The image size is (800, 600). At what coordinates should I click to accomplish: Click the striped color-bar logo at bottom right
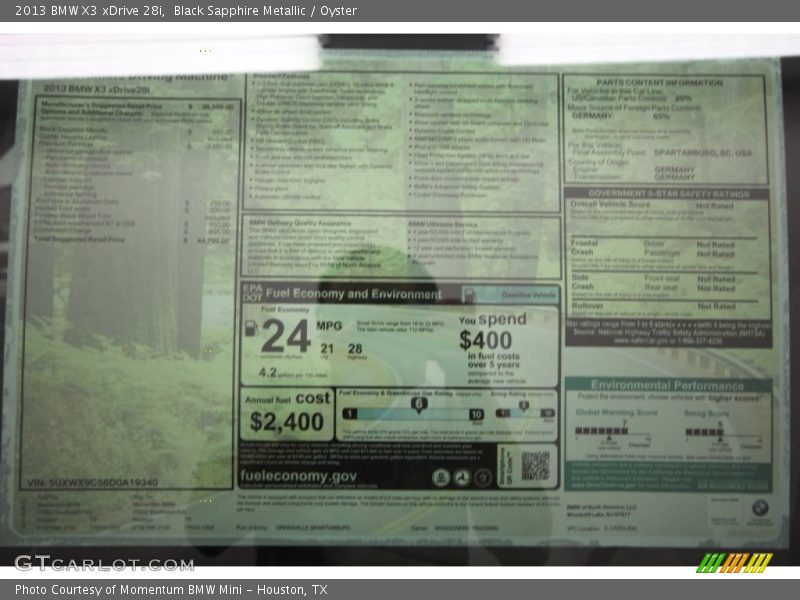[x=735, y=562]
